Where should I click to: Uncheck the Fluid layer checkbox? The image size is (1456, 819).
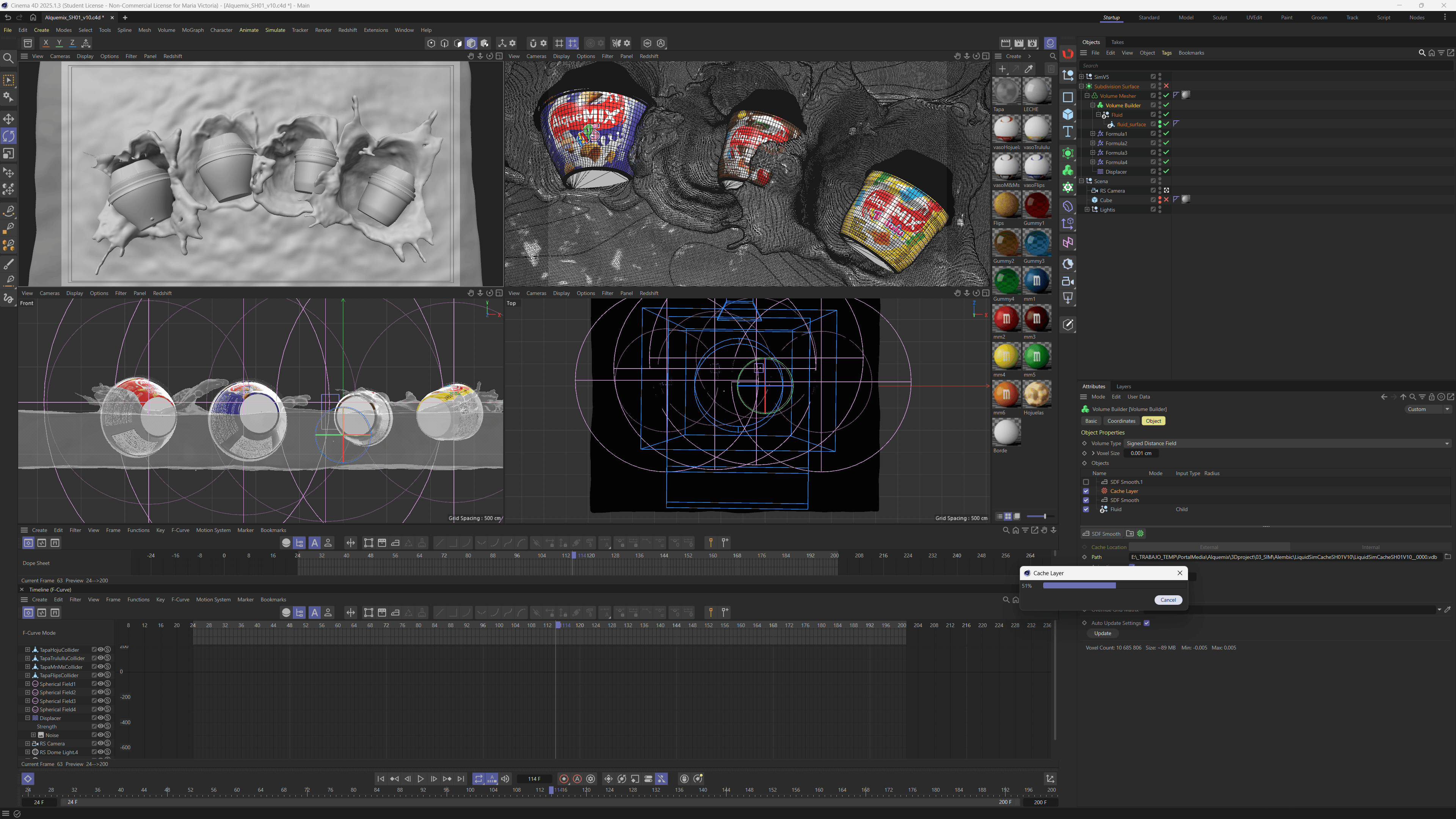tap(1086, 509)
